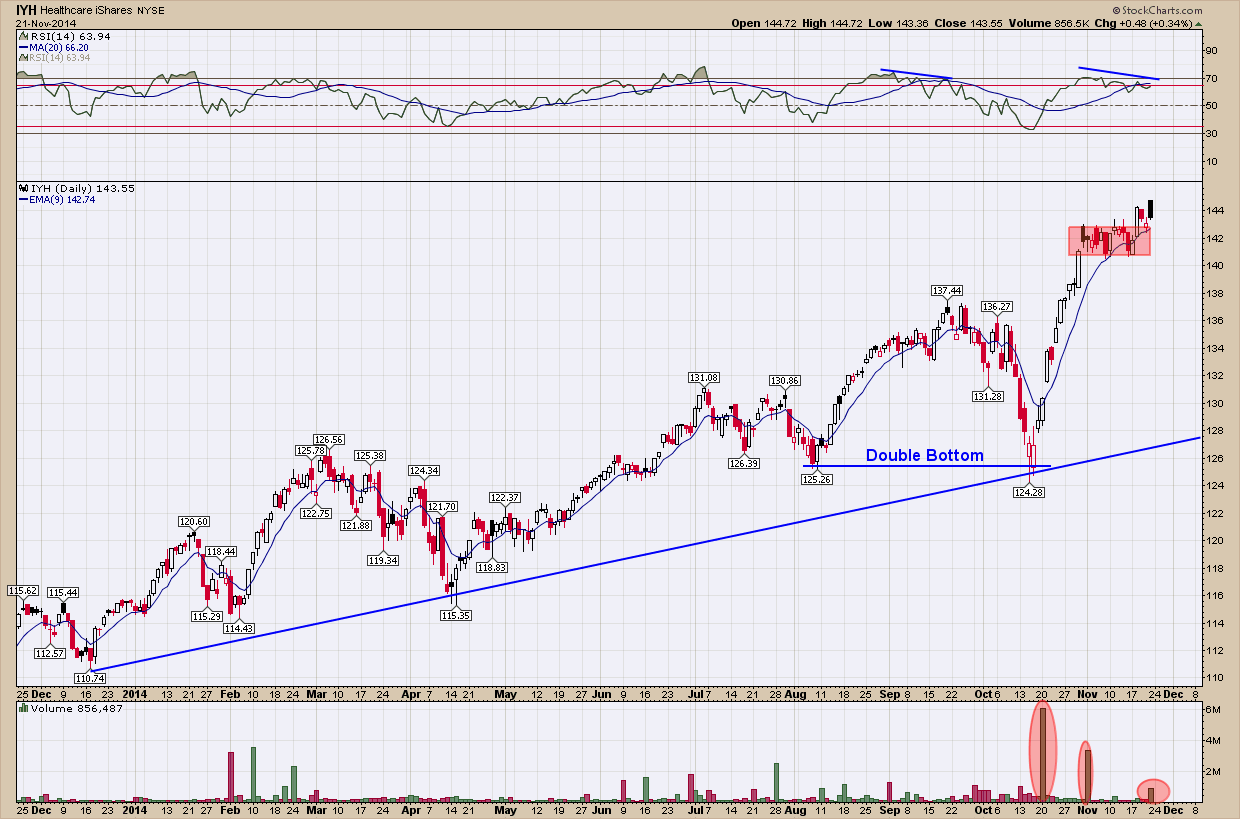
Task: Click the RSI(14) area icon above the MA(20) entry
Action: click(22, 35)
